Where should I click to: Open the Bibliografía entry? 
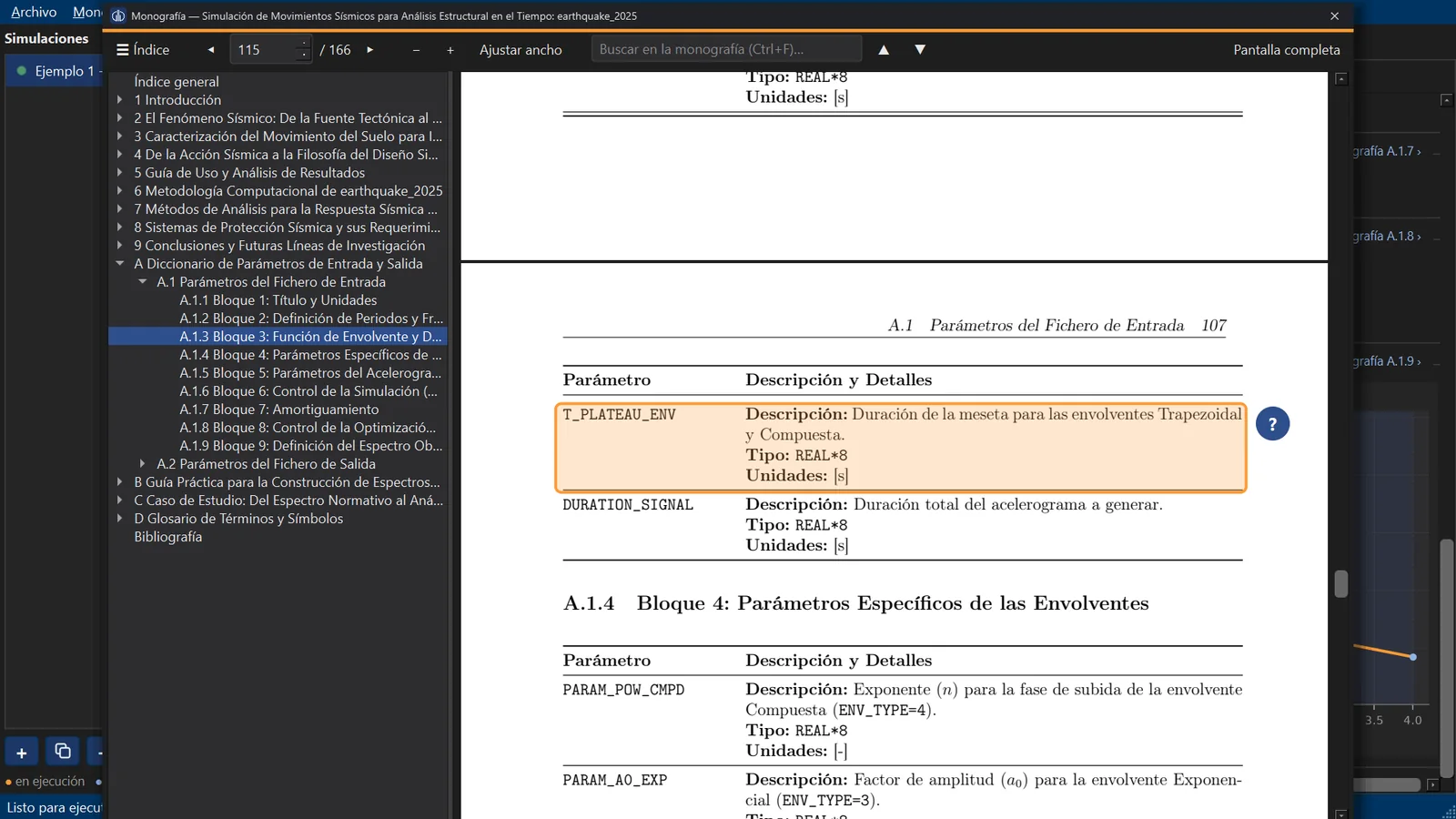tap(168, 537)
